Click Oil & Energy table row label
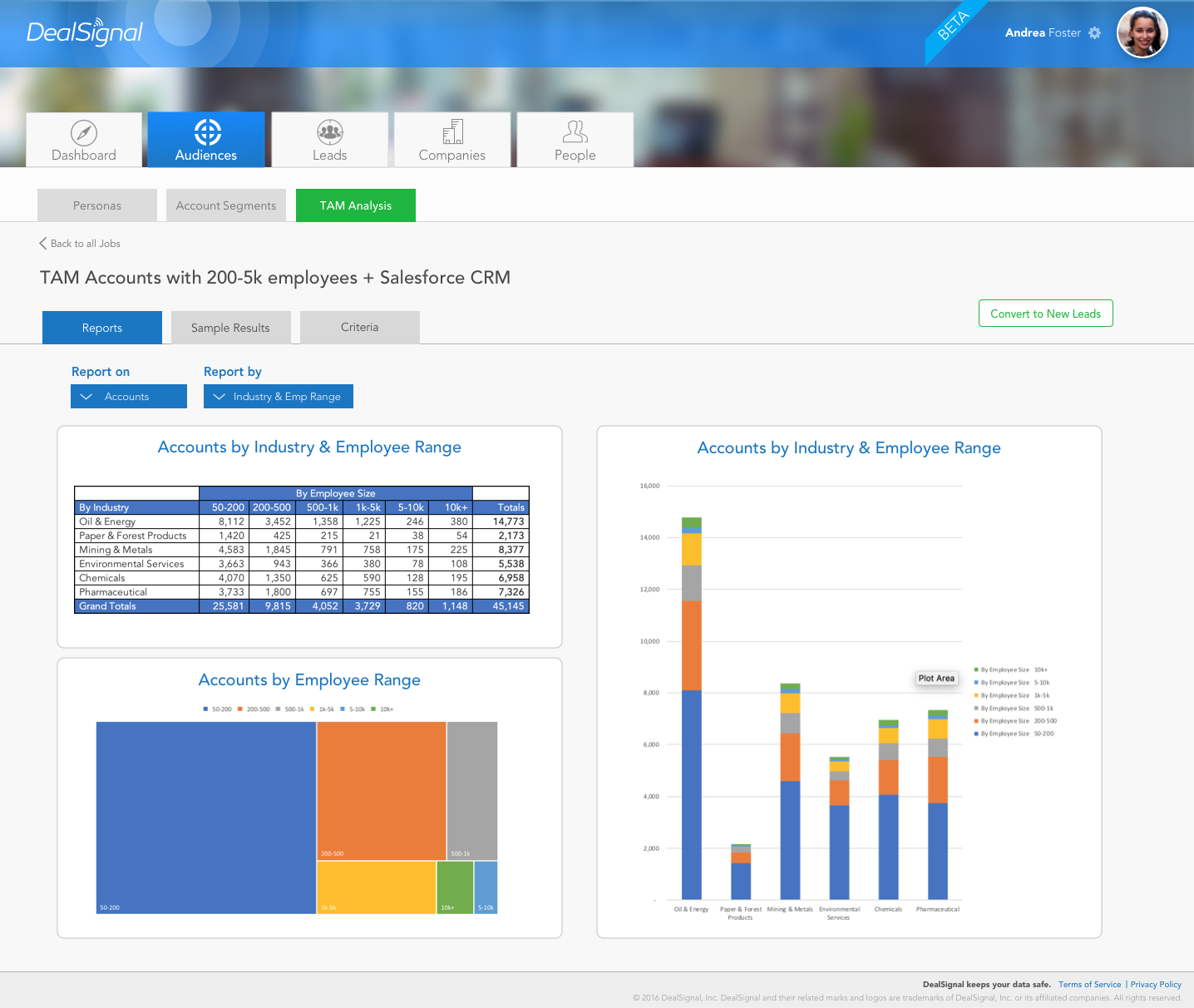1194x1008 pixels. pyautogui.click(x=107, y=521)
